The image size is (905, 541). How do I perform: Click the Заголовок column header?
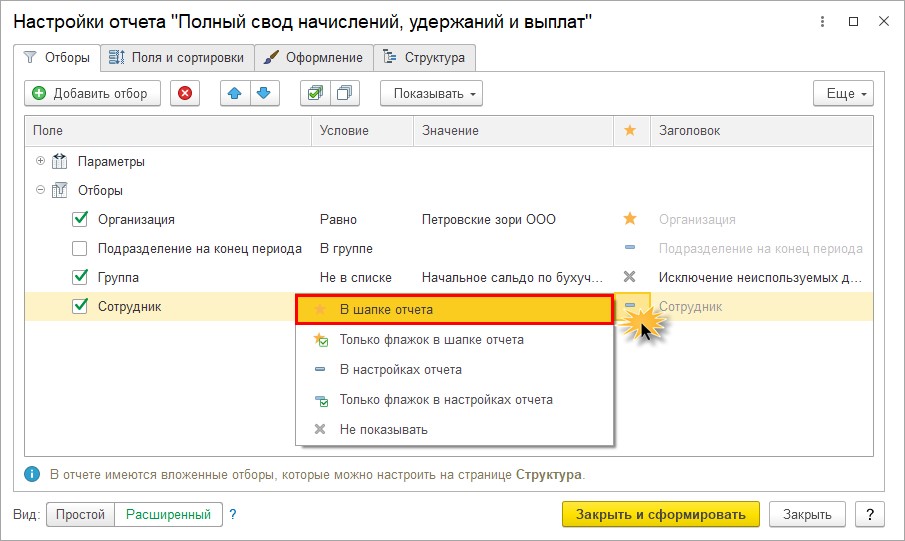[761, 130]
